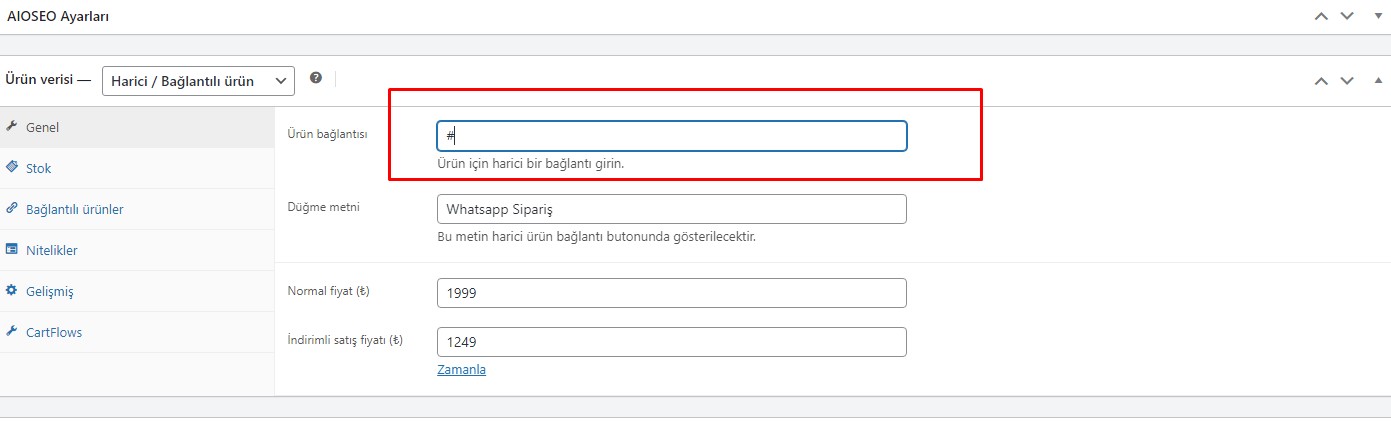Image resolution: width=1391 pixels, height=426 pixels.
Task: Focus the Ürün bağlantısı input field
Action: click(672, 136)
